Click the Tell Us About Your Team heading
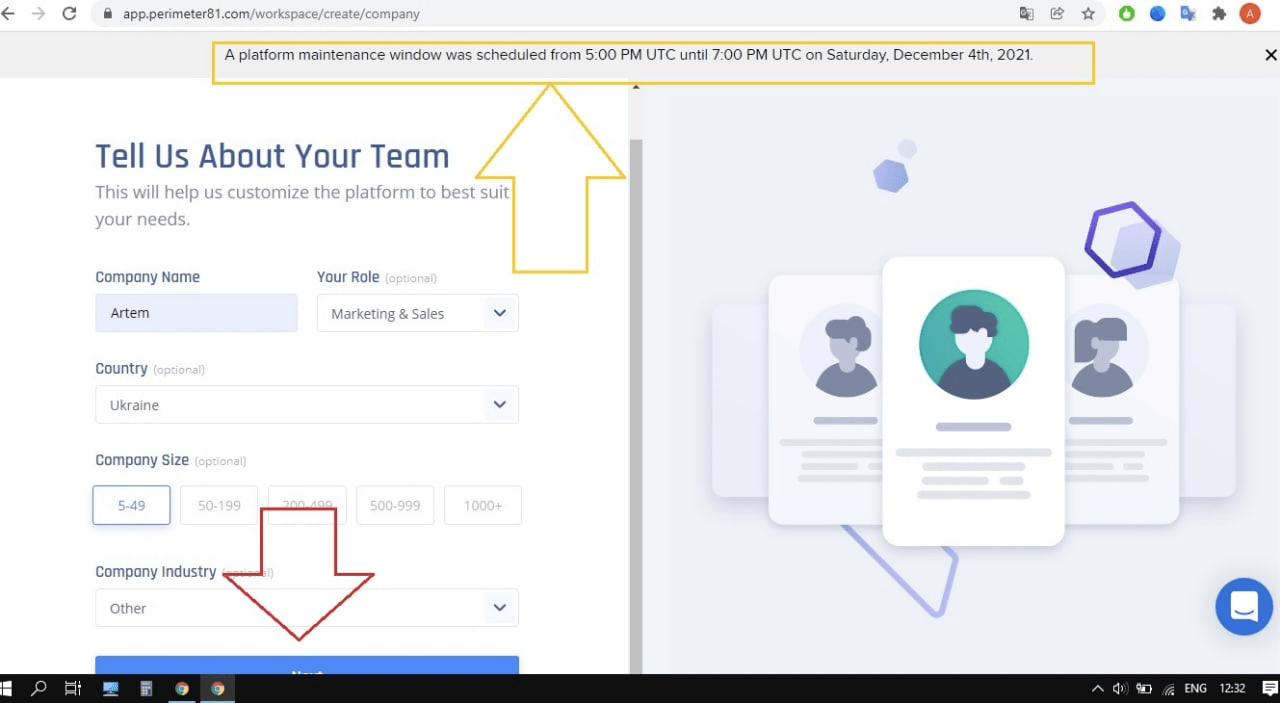The height and width of the screenshot is (703, 1280). (x=272, y=156)
